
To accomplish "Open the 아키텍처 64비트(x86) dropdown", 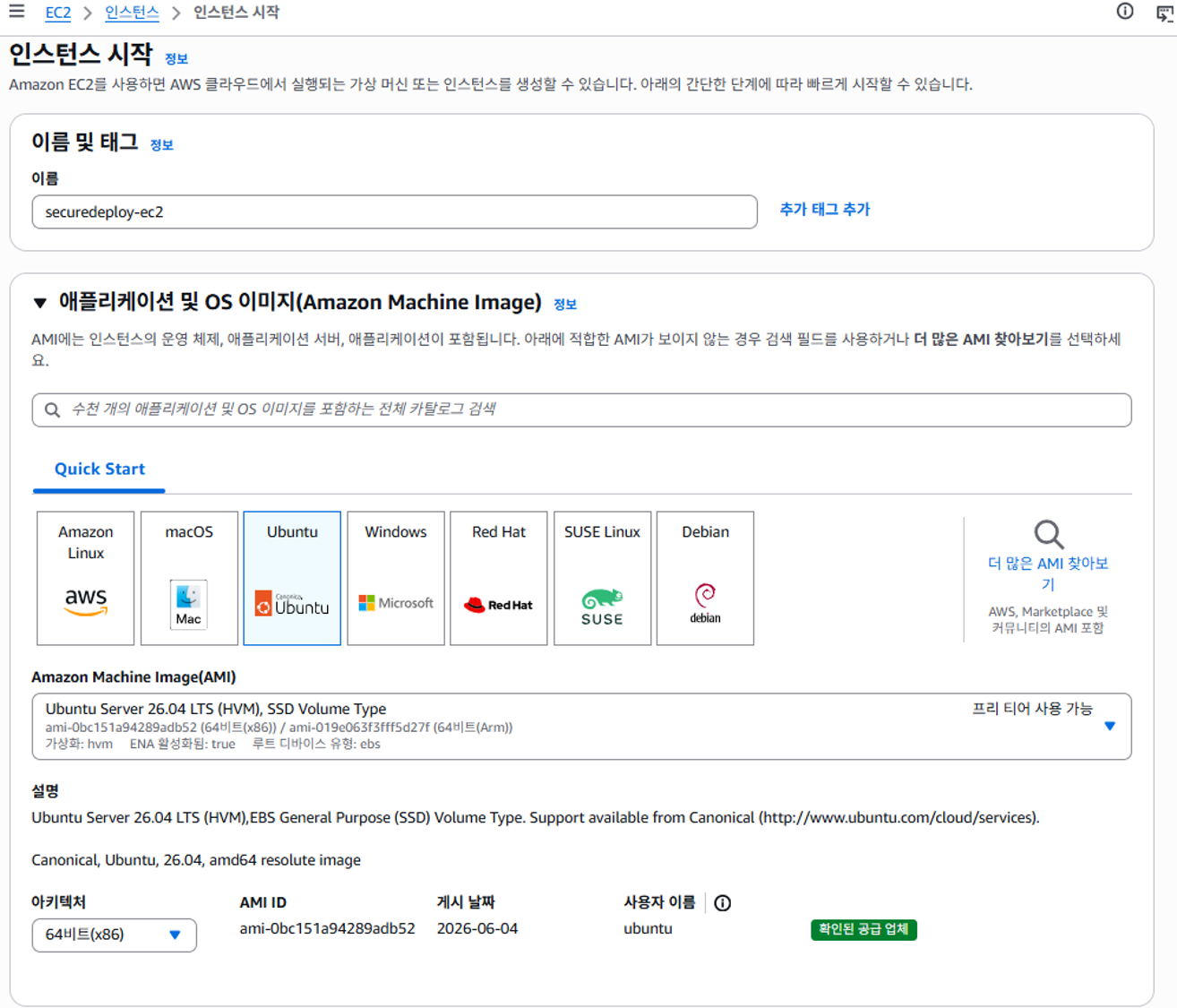I will tap(114, 935).
